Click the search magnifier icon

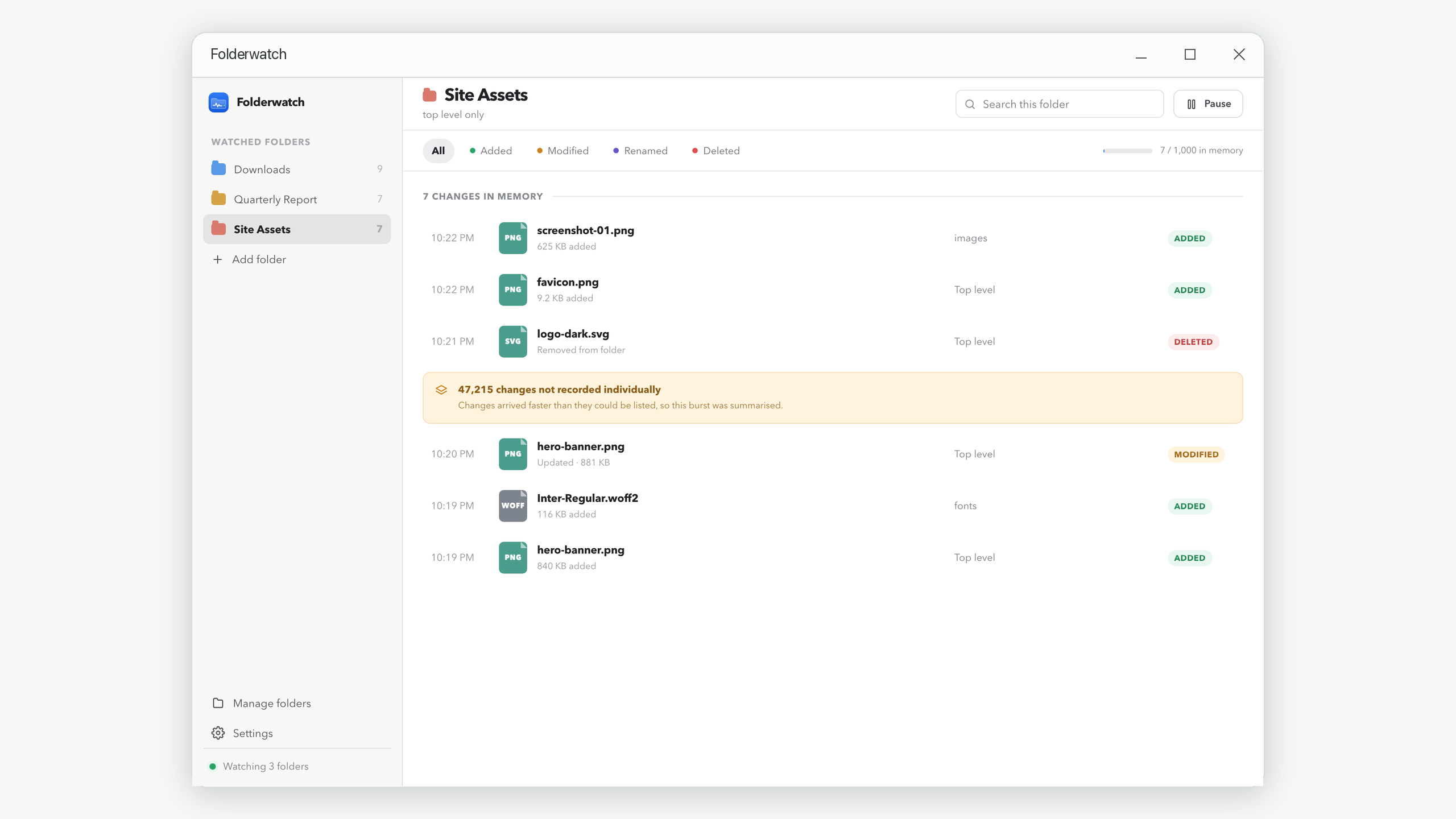(x=970, y=104)
